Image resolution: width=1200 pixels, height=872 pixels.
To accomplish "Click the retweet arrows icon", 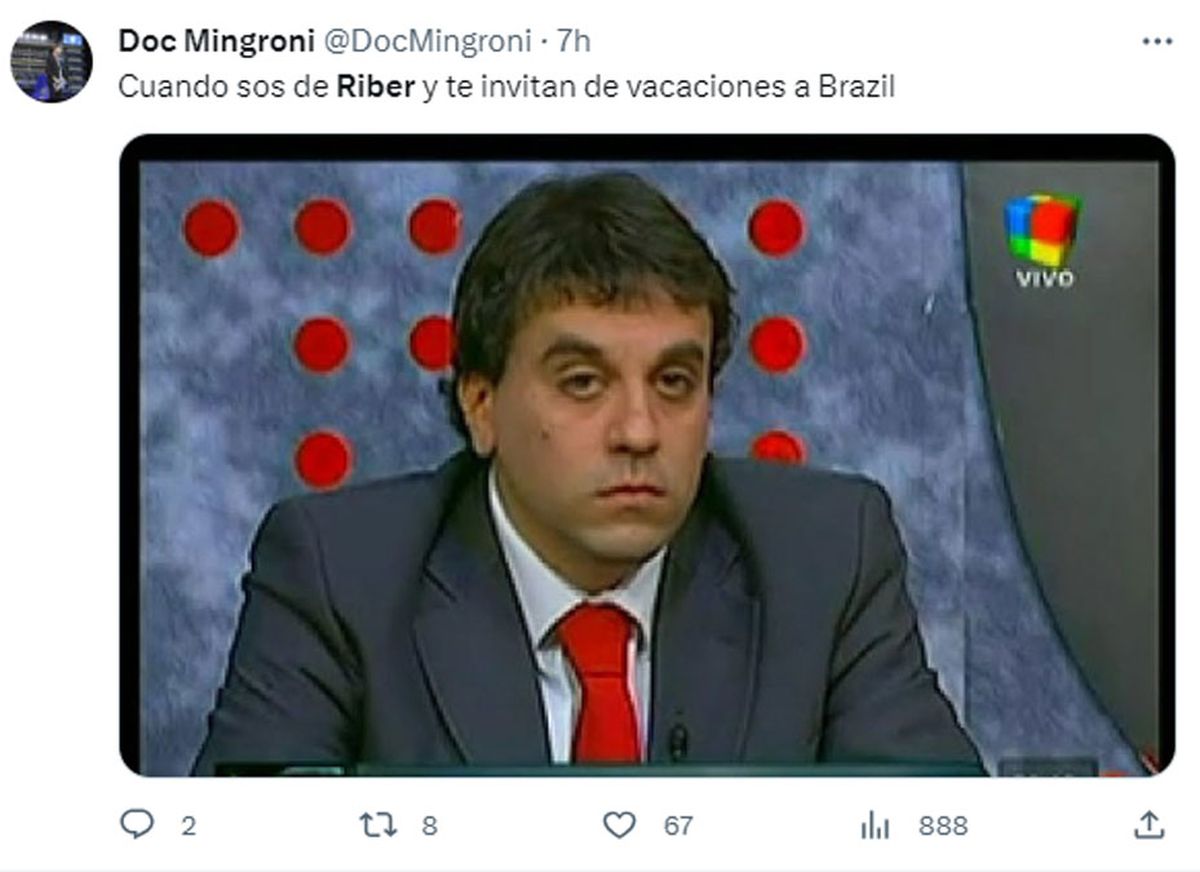I will pos(379,825).
